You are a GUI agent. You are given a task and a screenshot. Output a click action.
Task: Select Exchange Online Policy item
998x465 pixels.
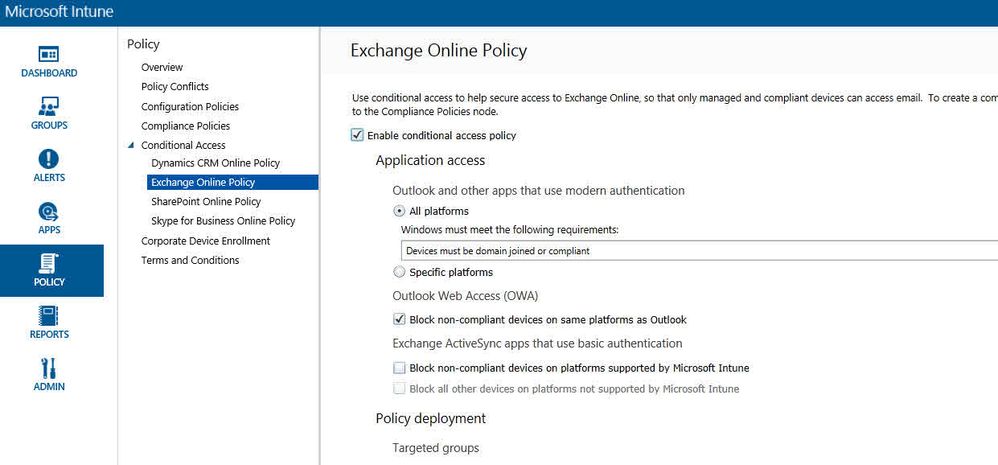[232, 183]
